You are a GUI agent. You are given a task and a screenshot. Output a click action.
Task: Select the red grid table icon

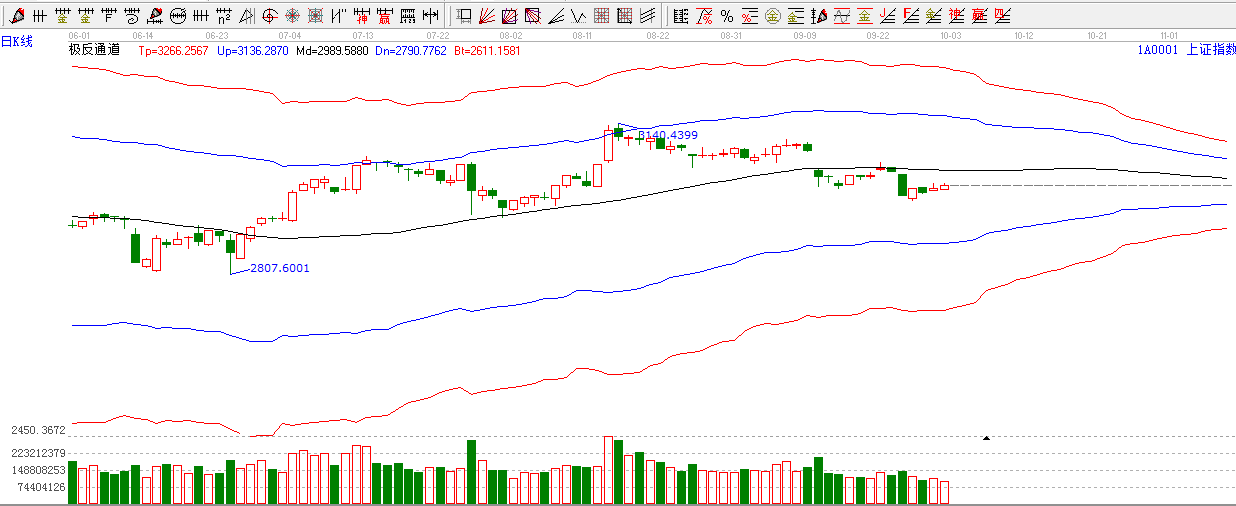[602, 16]
